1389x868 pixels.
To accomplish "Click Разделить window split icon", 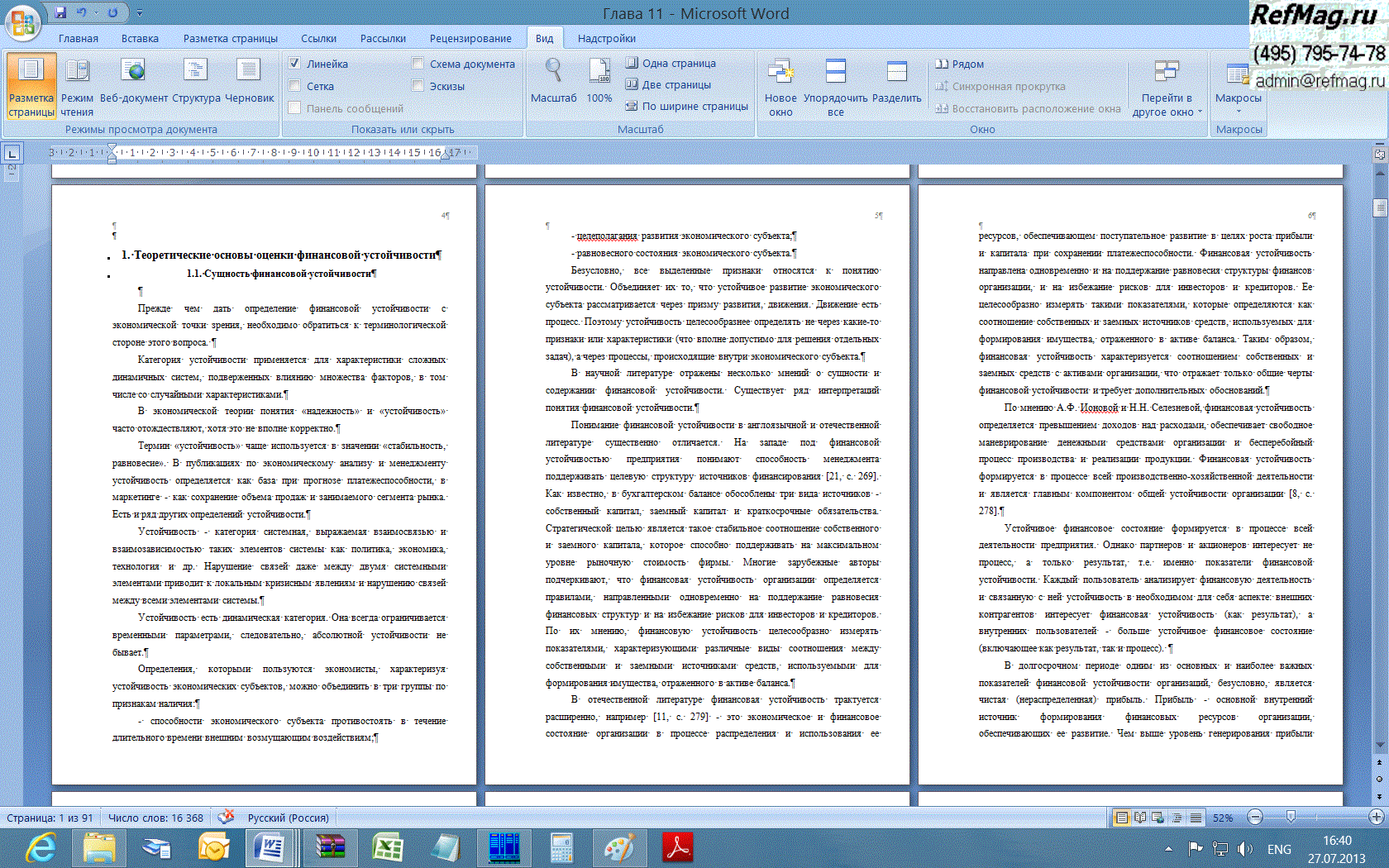I will click(x=896, y=73).
